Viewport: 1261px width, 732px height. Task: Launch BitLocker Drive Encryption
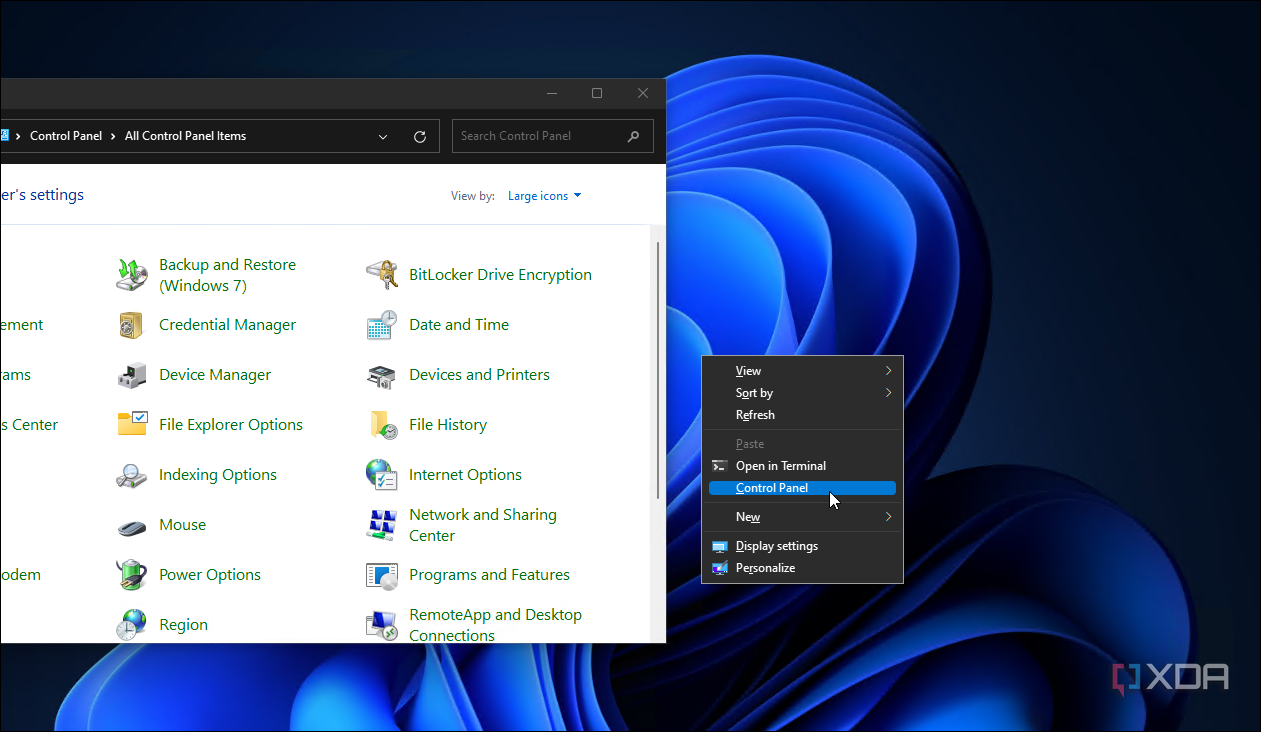[x=499, y=274]
